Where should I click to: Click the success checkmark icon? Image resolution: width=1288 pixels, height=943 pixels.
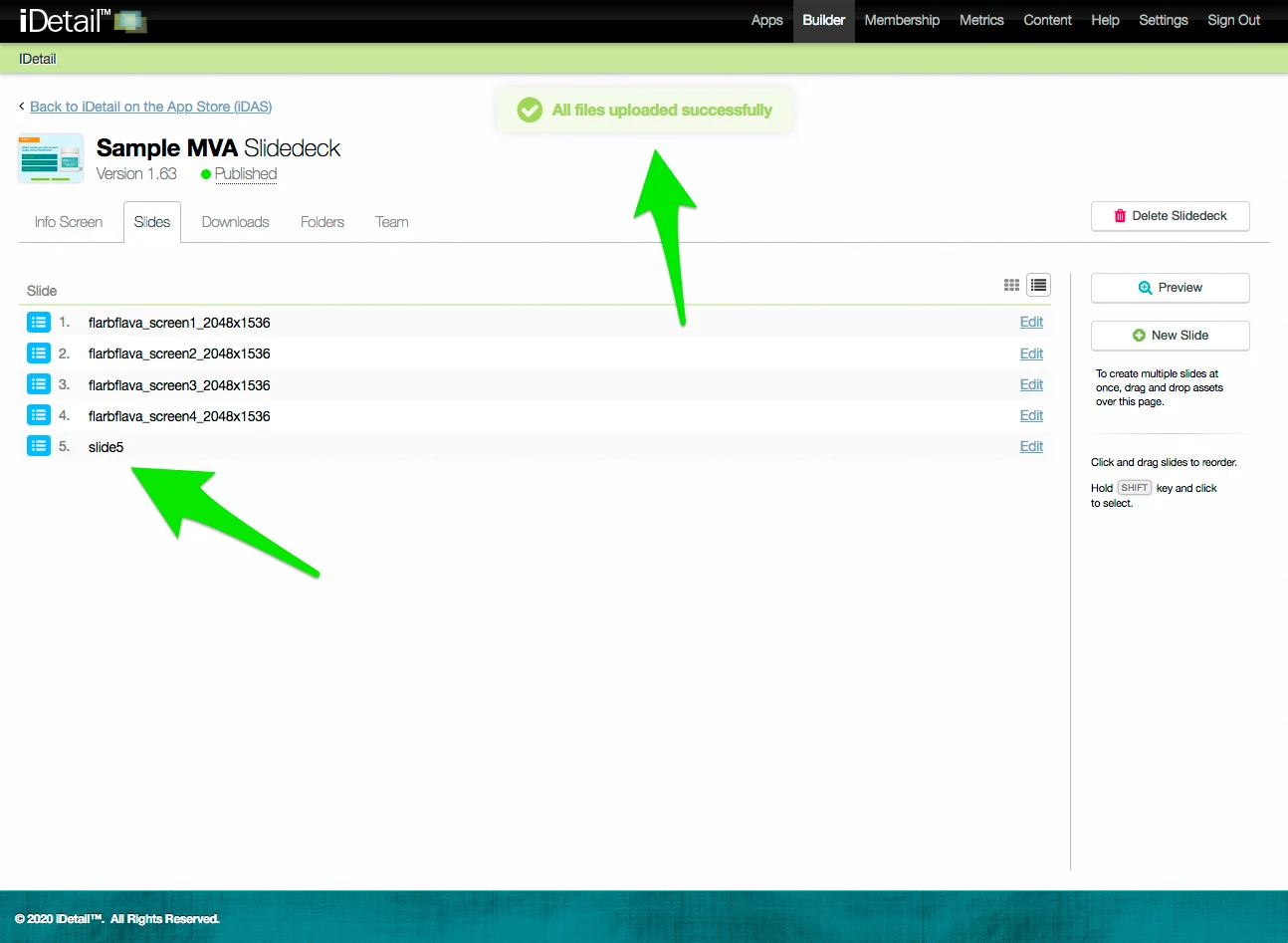(x=530, y=110)
